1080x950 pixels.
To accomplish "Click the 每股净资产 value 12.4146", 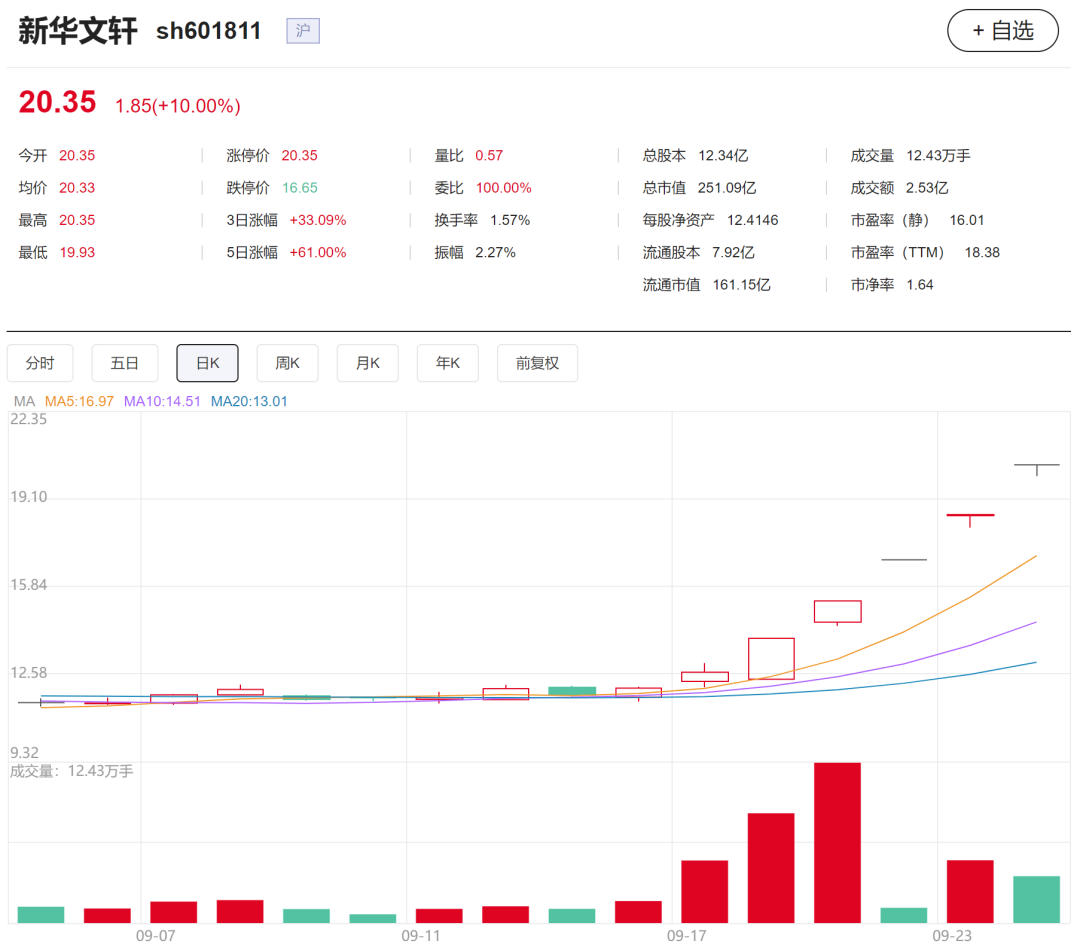I will coord(753,220).
